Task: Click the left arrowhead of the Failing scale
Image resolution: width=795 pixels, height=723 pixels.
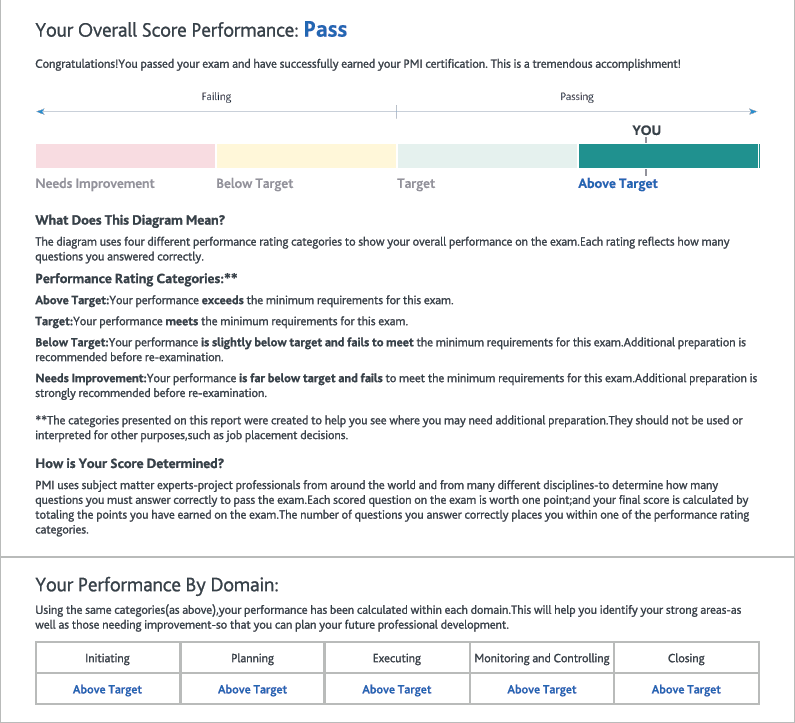Action: 40,111
